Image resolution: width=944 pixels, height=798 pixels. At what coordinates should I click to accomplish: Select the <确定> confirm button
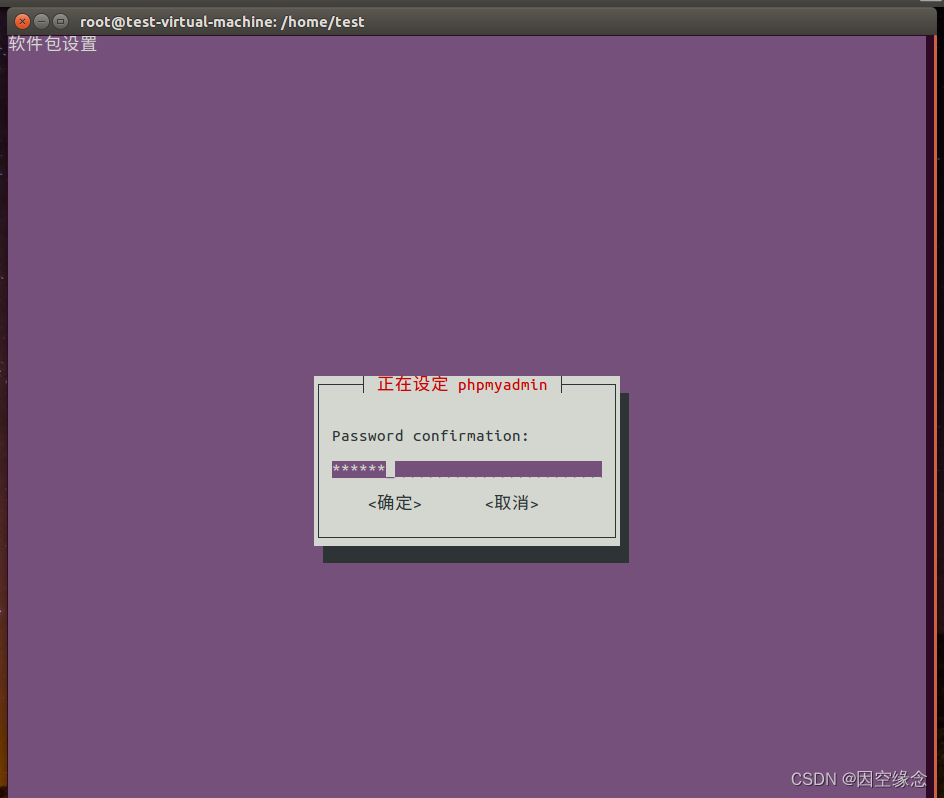[x=395, y=503]
